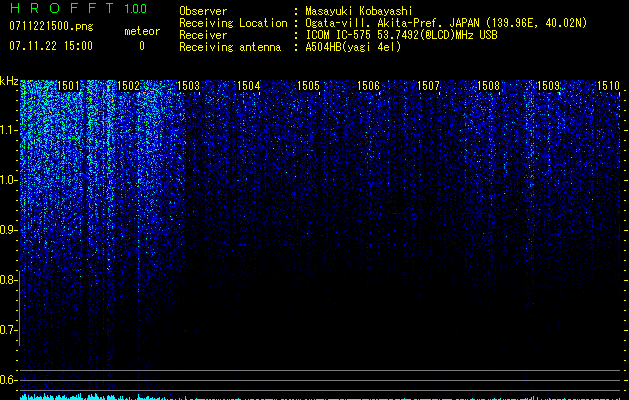Click the 1502 time marker
This screenshot has height=400, width=629.
(128, 85)
